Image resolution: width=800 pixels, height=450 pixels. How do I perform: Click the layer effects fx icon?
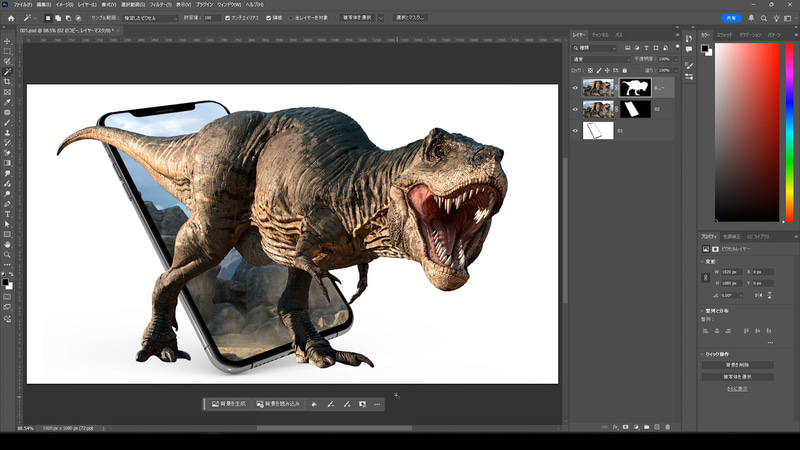tap(613, 427)
